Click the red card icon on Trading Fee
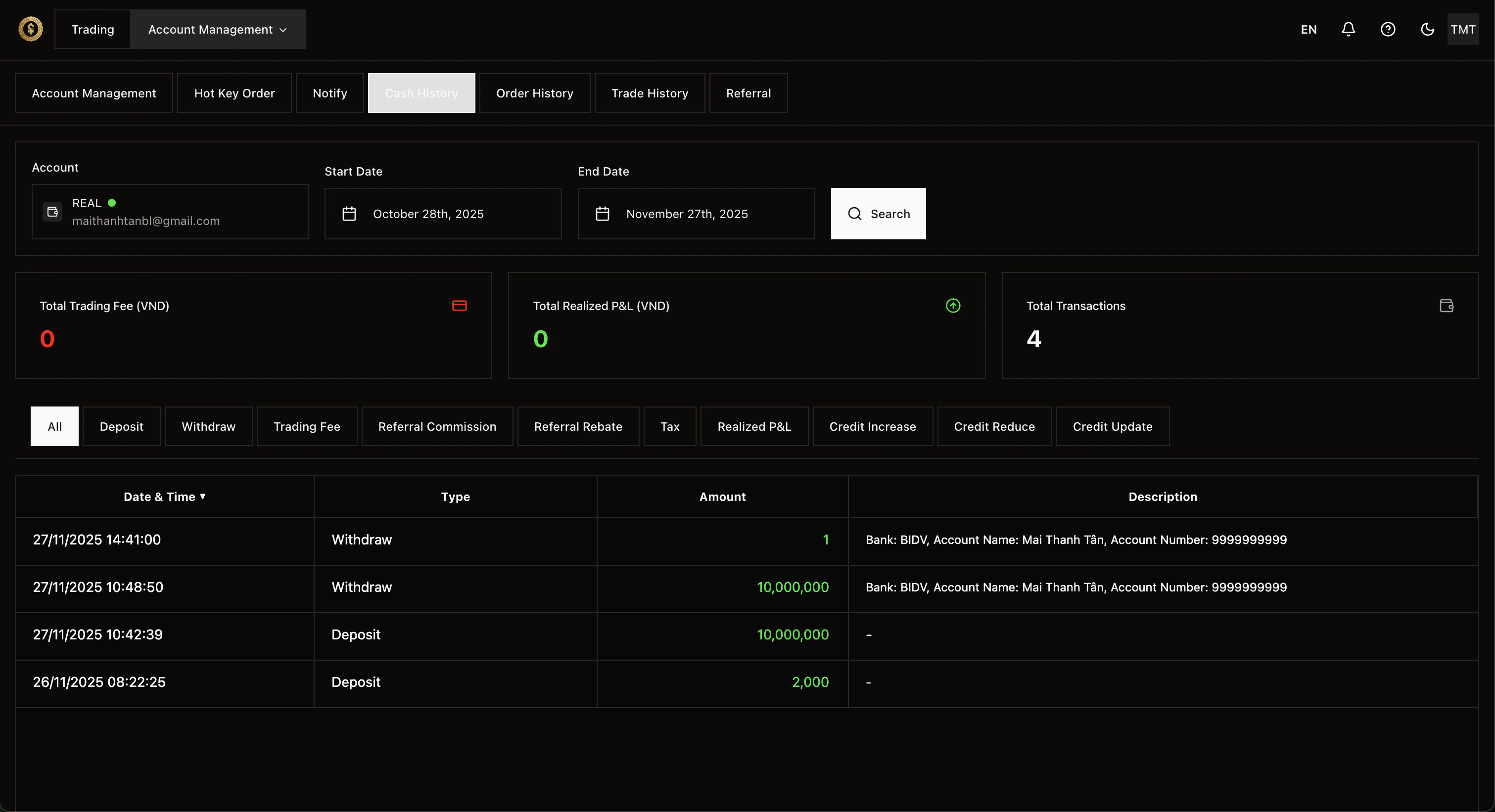Screen dimensions: 1495x812 pos(459,306)
